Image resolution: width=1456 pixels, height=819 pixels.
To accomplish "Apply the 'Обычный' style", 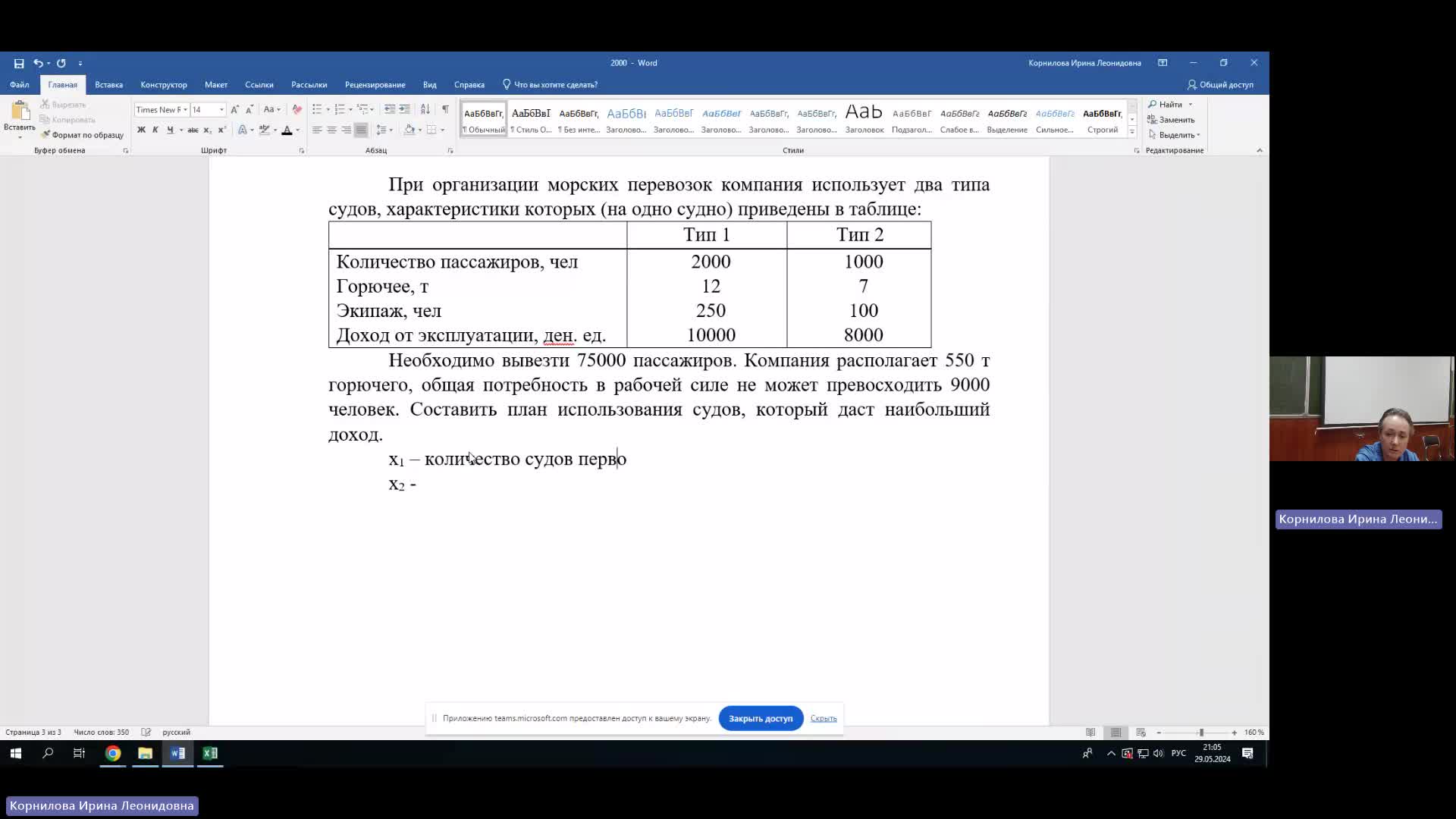I will pos(484,120).
